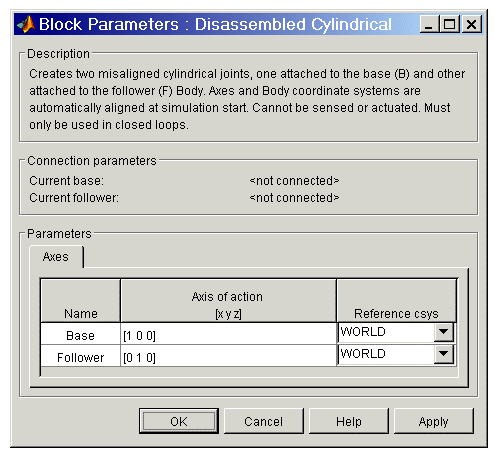495x457 pixels.
Task: Select the Follower WORLD combo box
Action: [396, 354]
